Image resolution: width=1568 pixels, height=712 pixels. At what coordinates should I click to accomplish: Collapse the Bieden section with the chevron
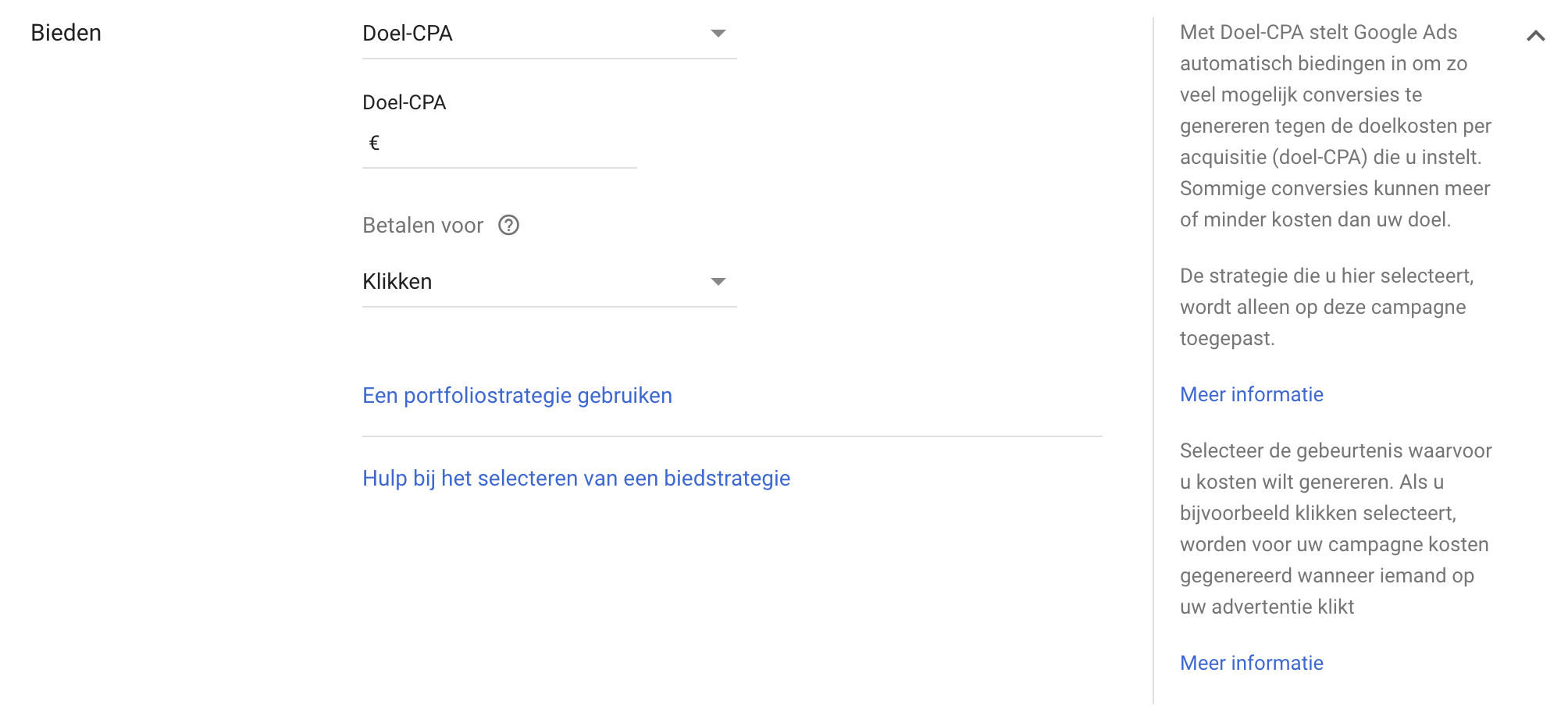coord(1535,36)
